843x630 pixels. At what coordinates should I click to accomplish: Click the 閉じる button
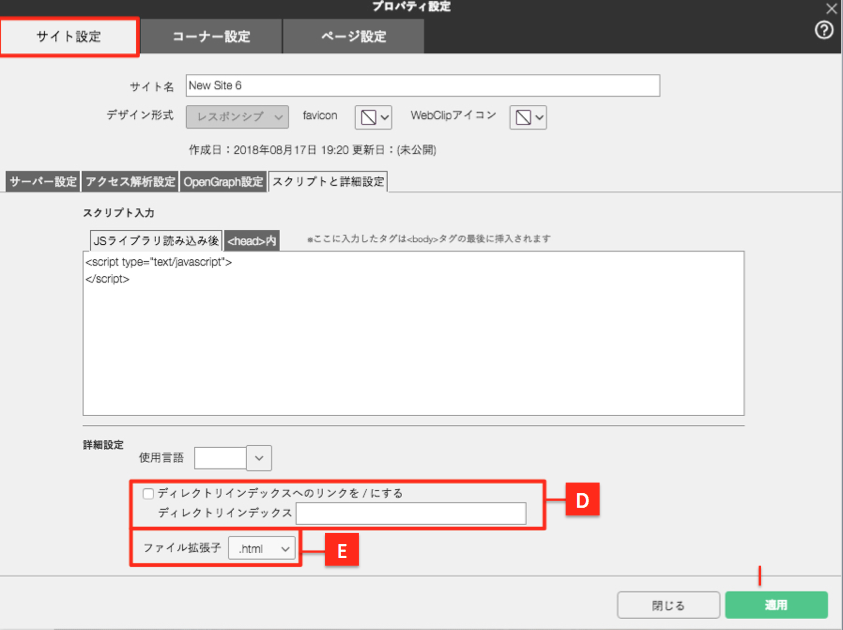(668, 605)
